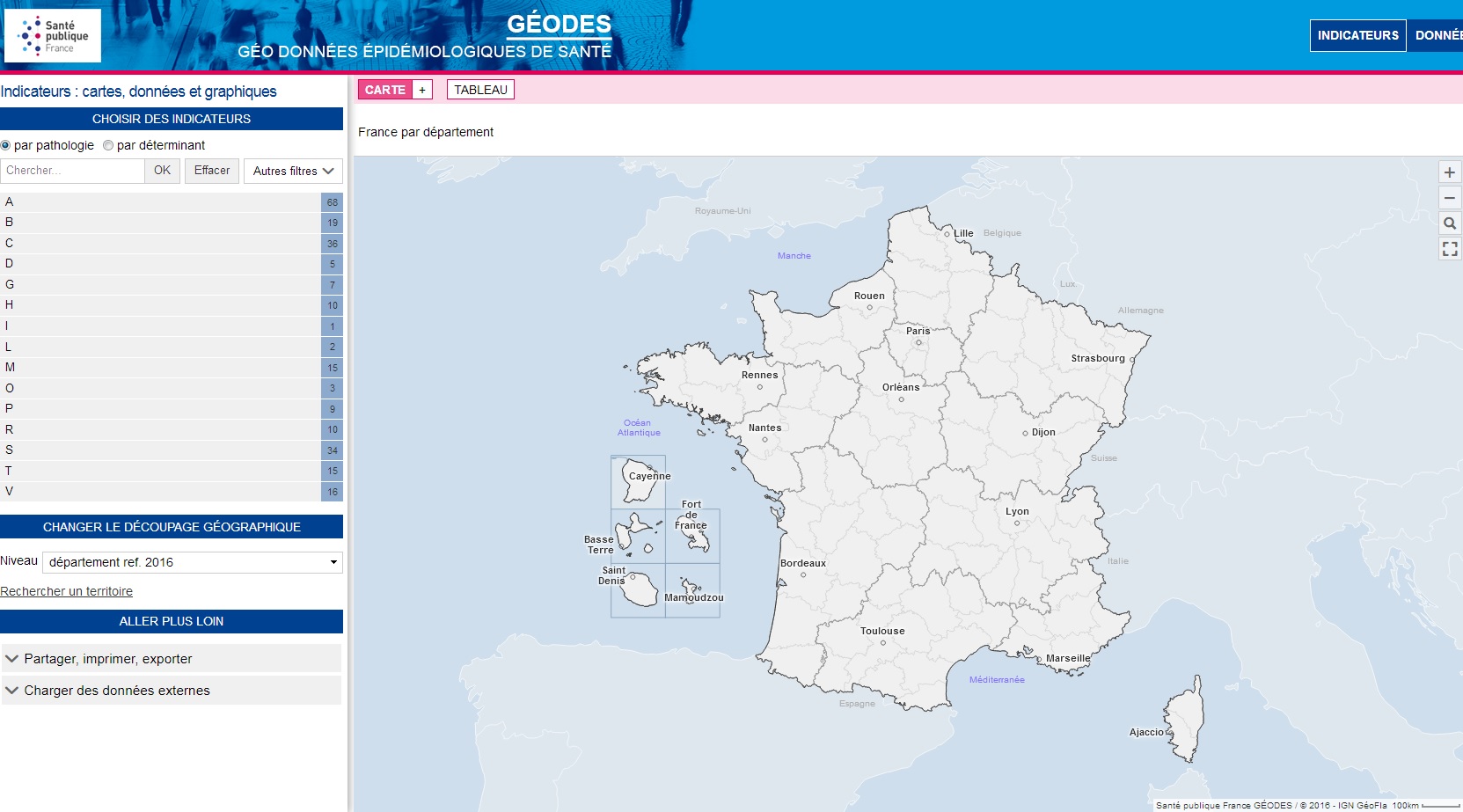The width and height of the screenshot is (1463, 812).
Task: Open the 'Autres filtres' dropdown
Action: tap(293, 171)
